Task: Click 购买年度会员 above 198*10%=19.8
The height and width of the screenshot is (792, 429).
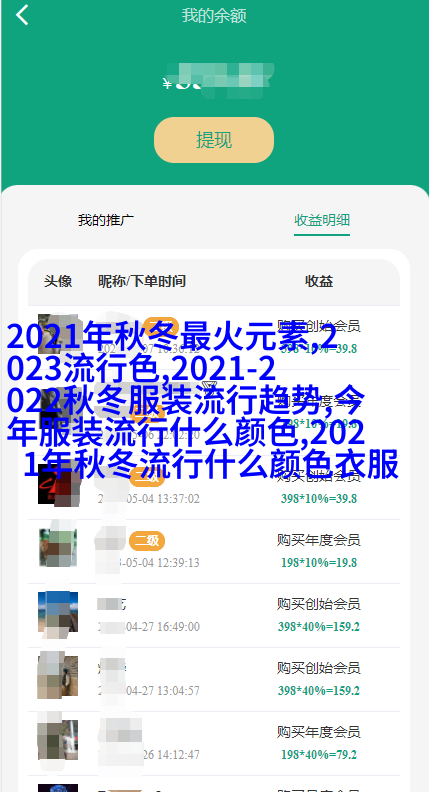Action: (318, 540)
